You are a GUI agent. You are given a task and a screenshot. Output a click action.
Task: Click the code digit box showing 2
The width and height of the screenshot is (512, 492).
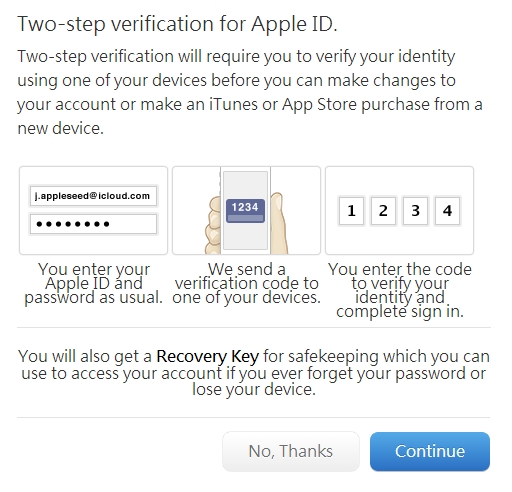tap(383, 211)
